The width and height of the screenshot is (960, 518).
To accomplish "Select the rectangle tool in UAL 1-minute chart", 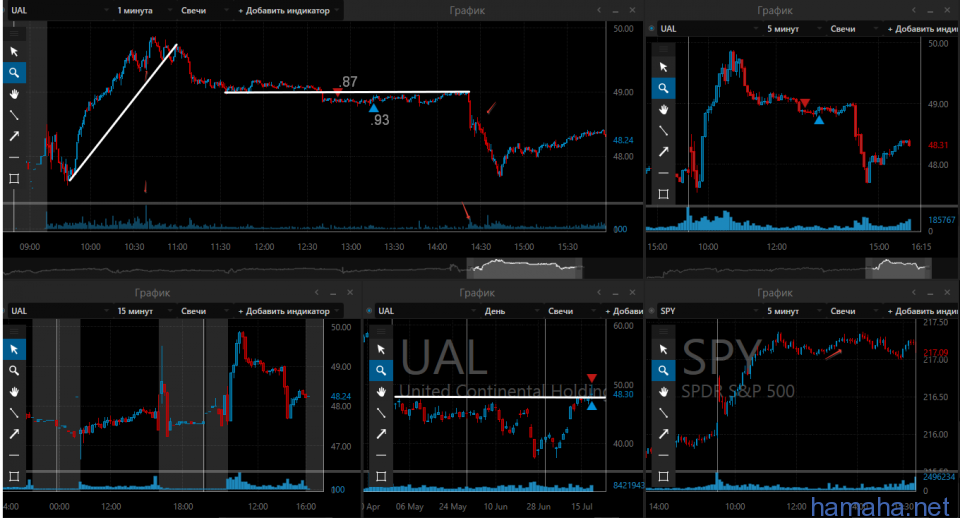I will pos(14,179).
